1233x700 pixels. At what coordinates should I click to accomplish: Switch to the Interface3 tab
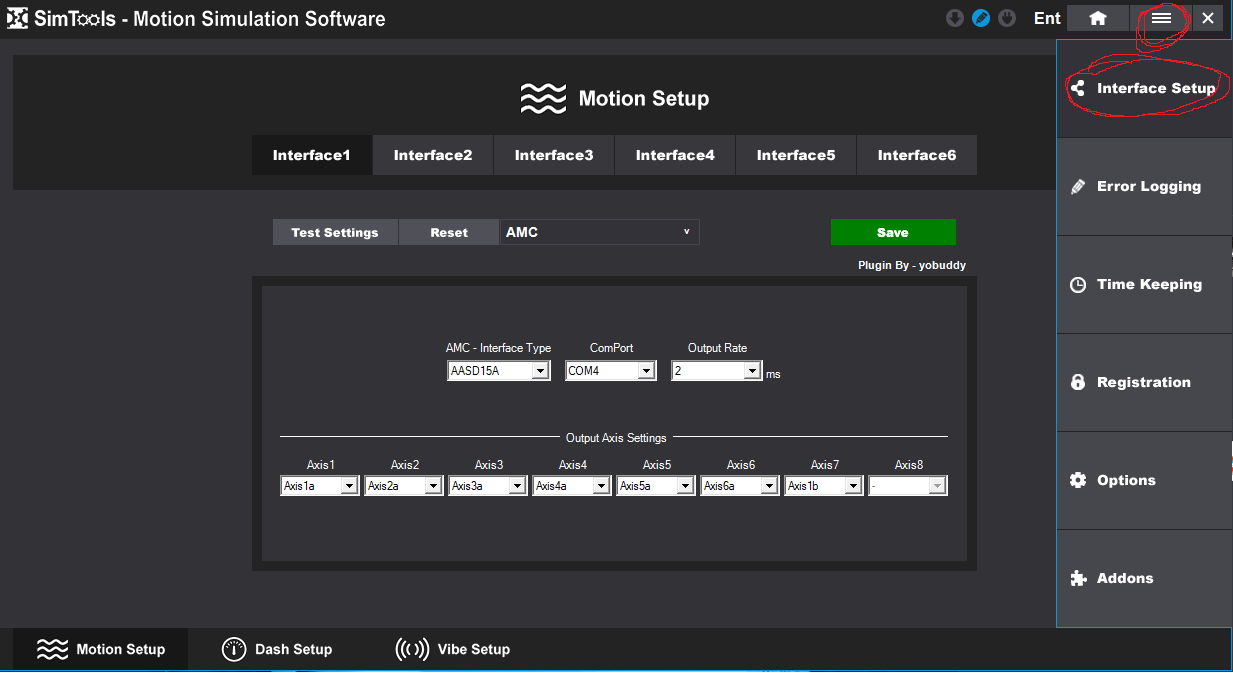click(554, 155)
